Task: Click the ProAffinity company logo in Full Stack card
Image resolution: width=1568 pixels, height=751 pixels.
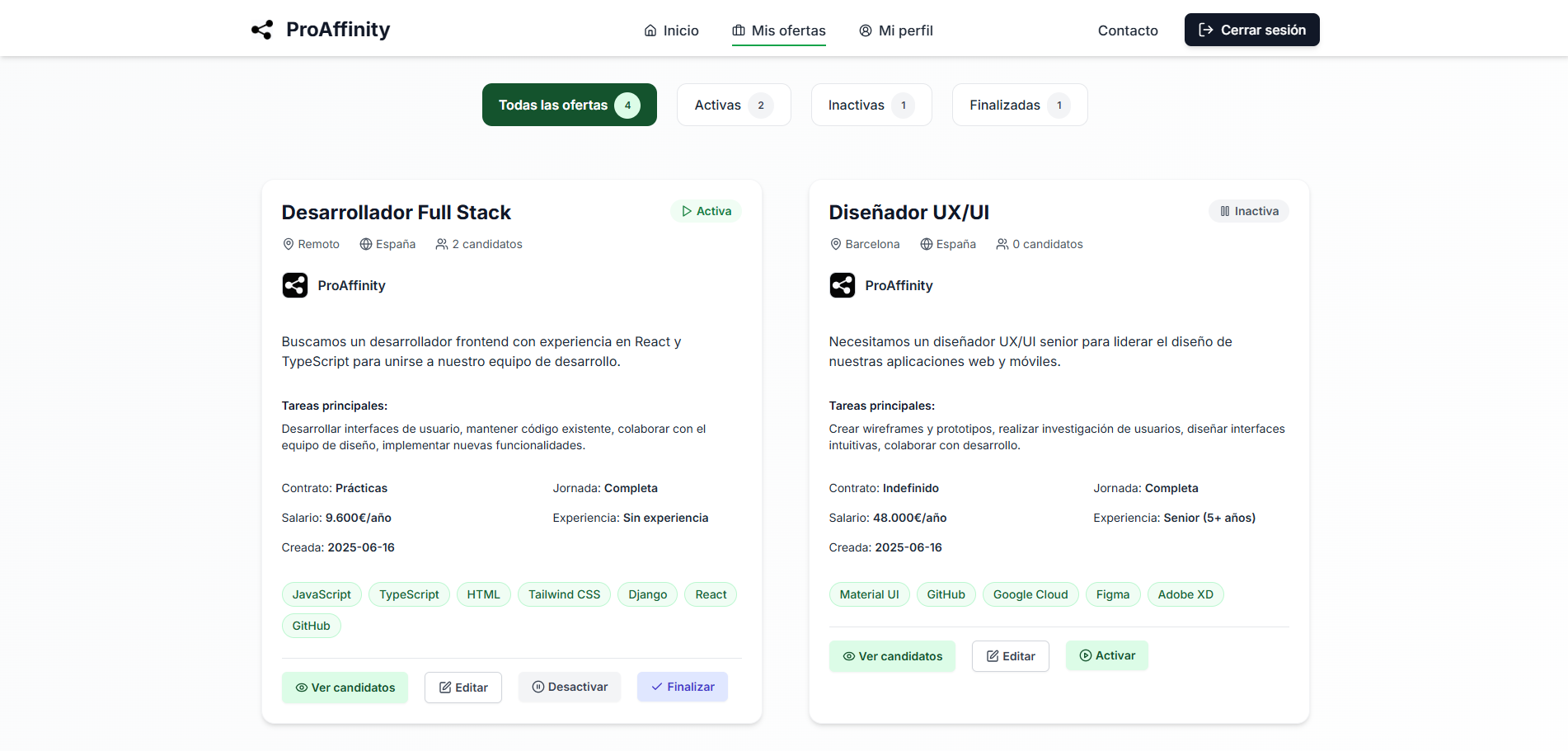Action: pyautogui.click(x=295, y=285)
